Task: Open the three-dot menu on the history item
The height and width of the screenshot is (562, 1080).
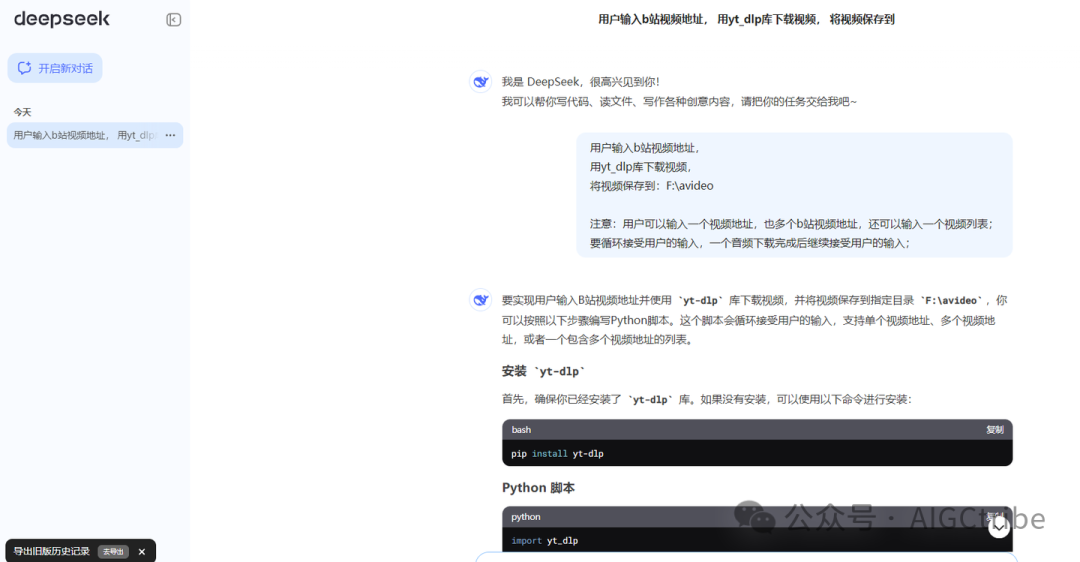Action: 170,136
